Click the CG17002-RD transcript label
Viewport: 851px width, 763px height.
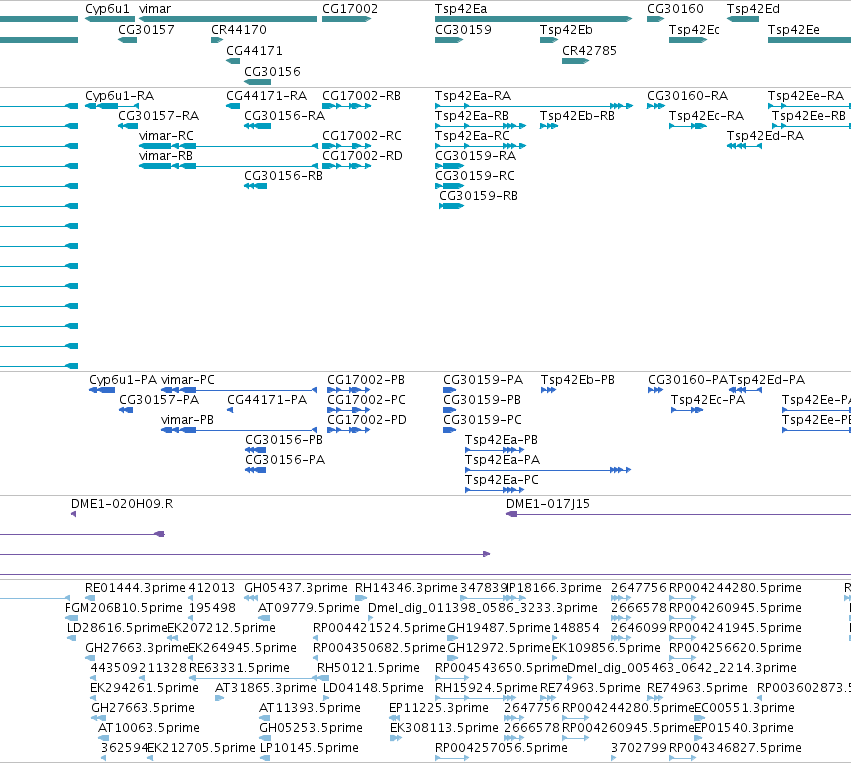coord(363,156)
